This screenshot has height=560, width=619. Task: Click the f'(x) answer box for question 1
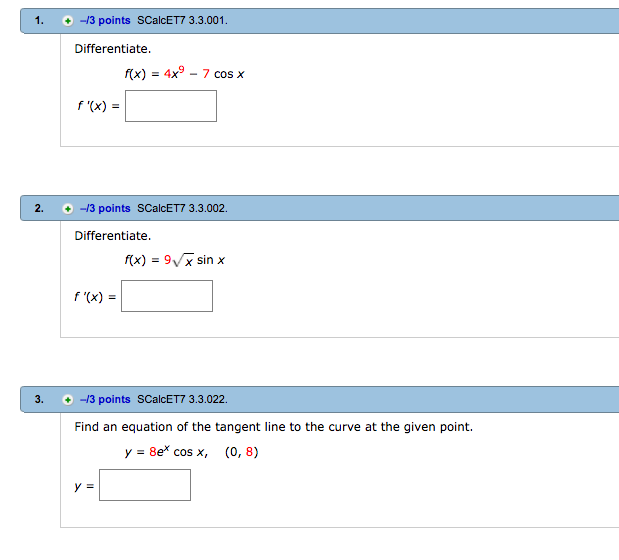pyautogui.click(x=171, y=106)
